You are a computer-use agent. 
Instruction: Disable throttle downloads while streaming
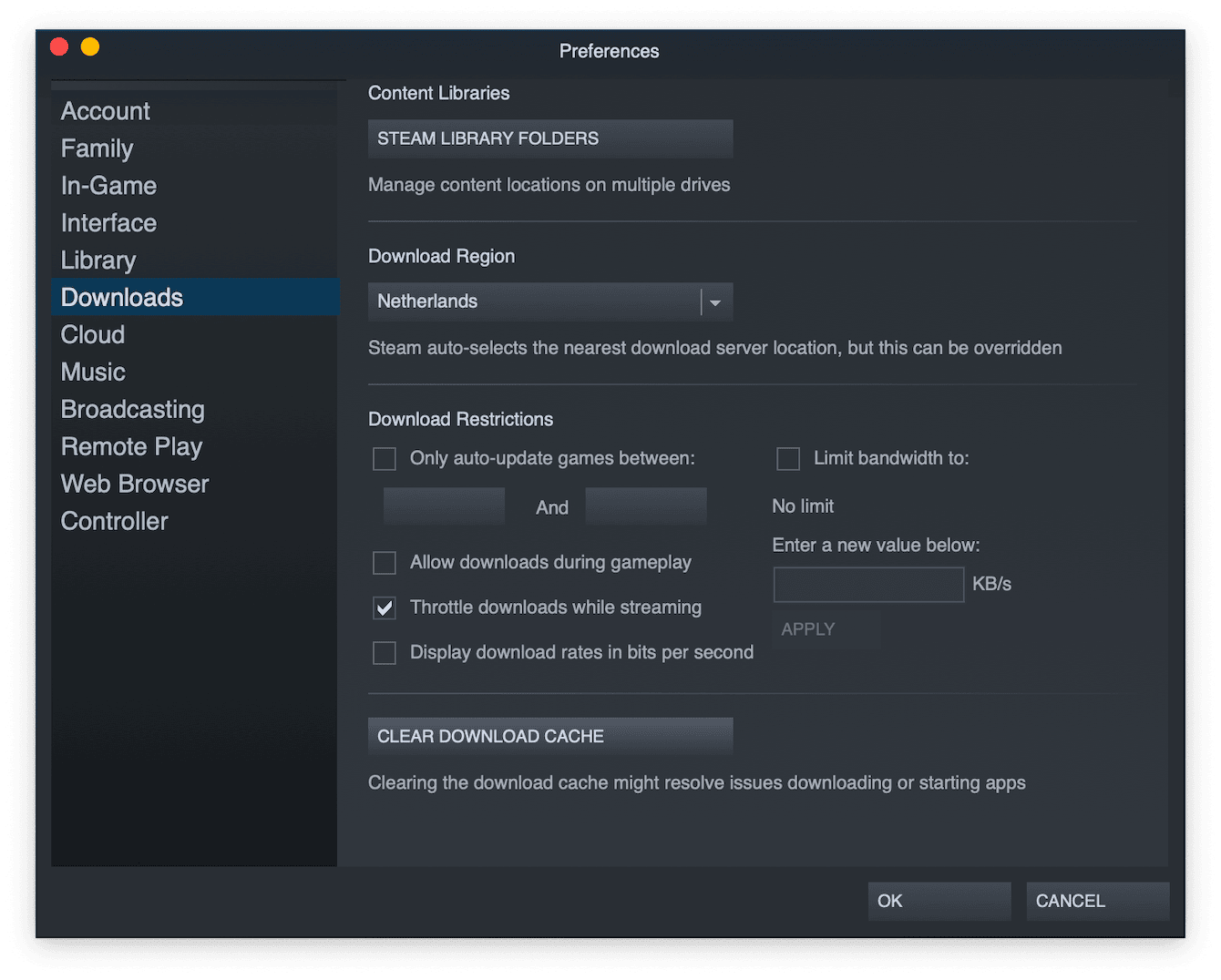[384, 607]
